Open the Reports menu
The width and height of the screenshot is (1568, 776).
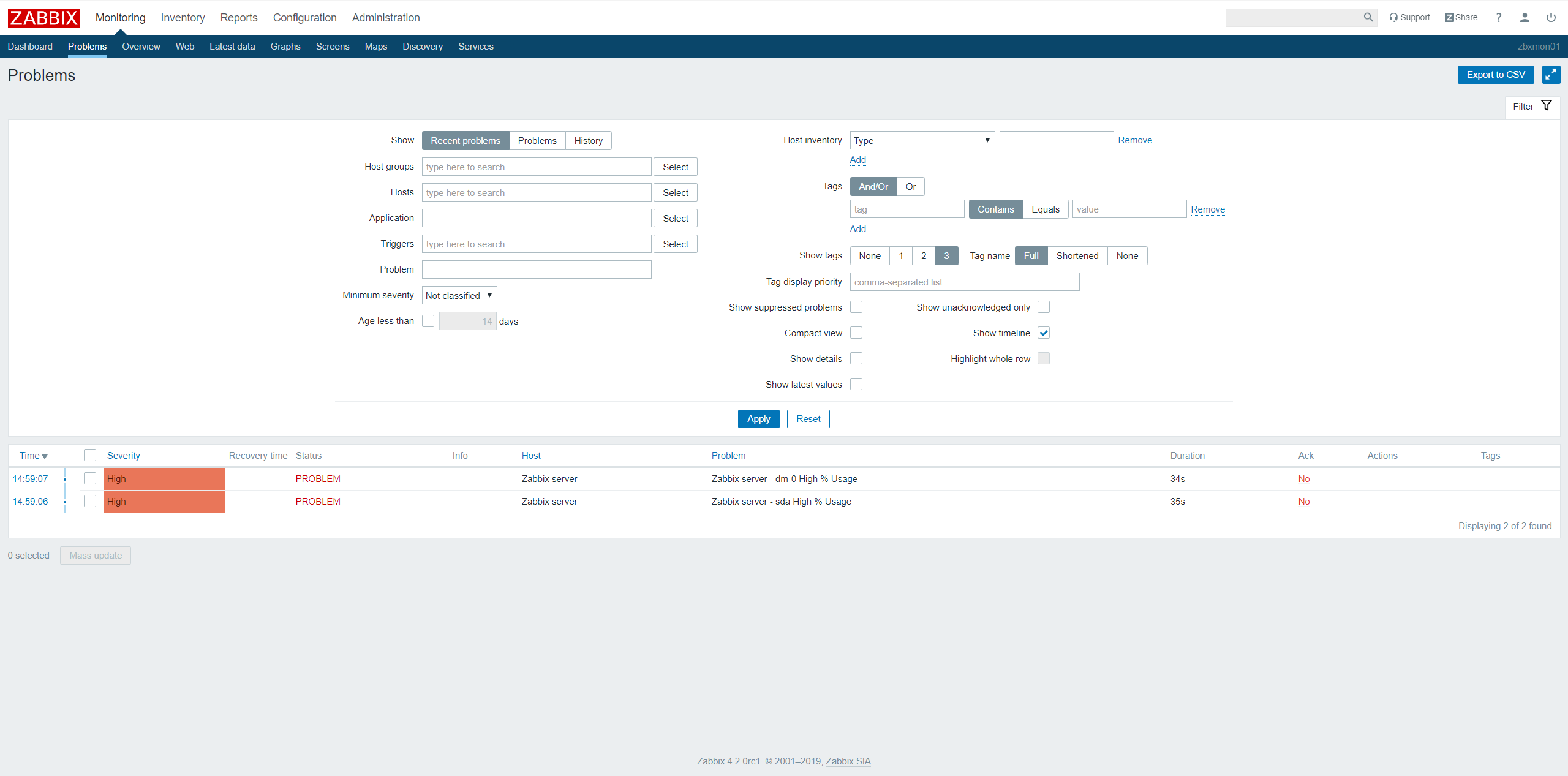click(239, 18)
